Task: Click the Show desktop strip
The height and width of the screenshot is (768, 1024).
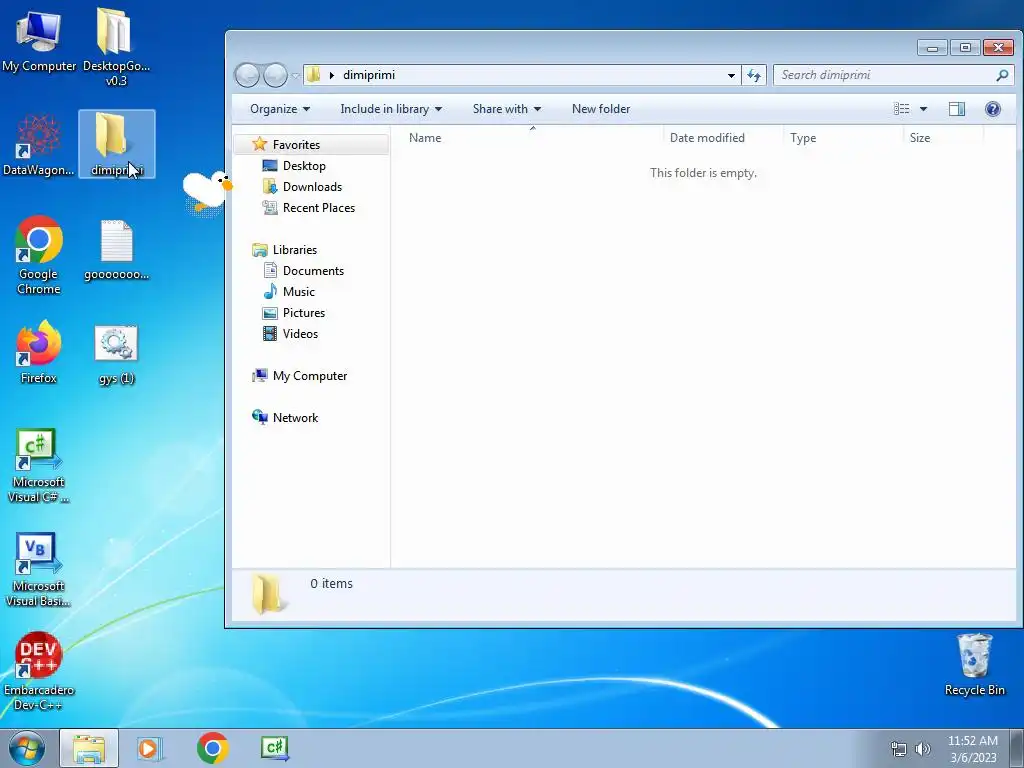Action: coord(1017,748)
